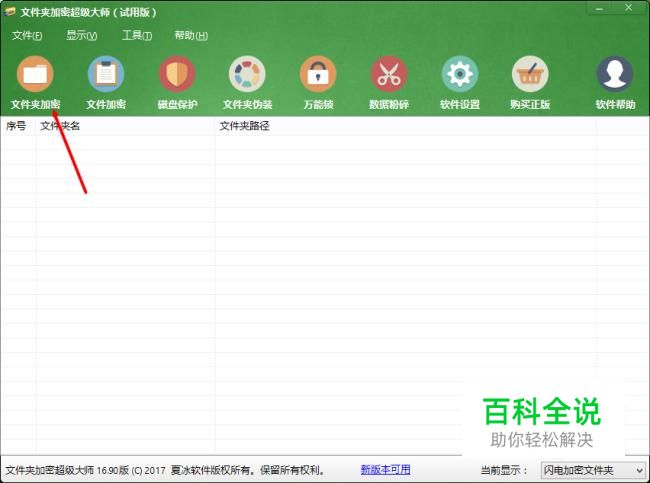Open the 显示(V) menu

pyautogui.click(x=82, y=36)
